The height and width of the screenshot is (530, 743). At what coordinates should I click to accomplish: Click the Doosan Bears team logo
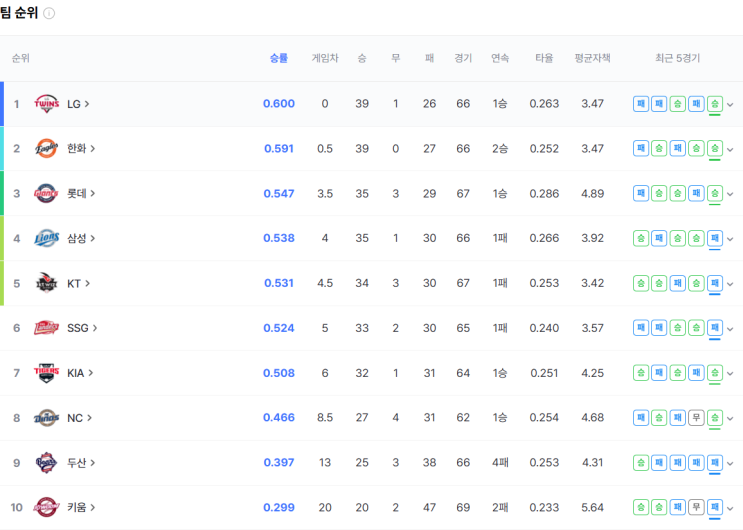46,463
